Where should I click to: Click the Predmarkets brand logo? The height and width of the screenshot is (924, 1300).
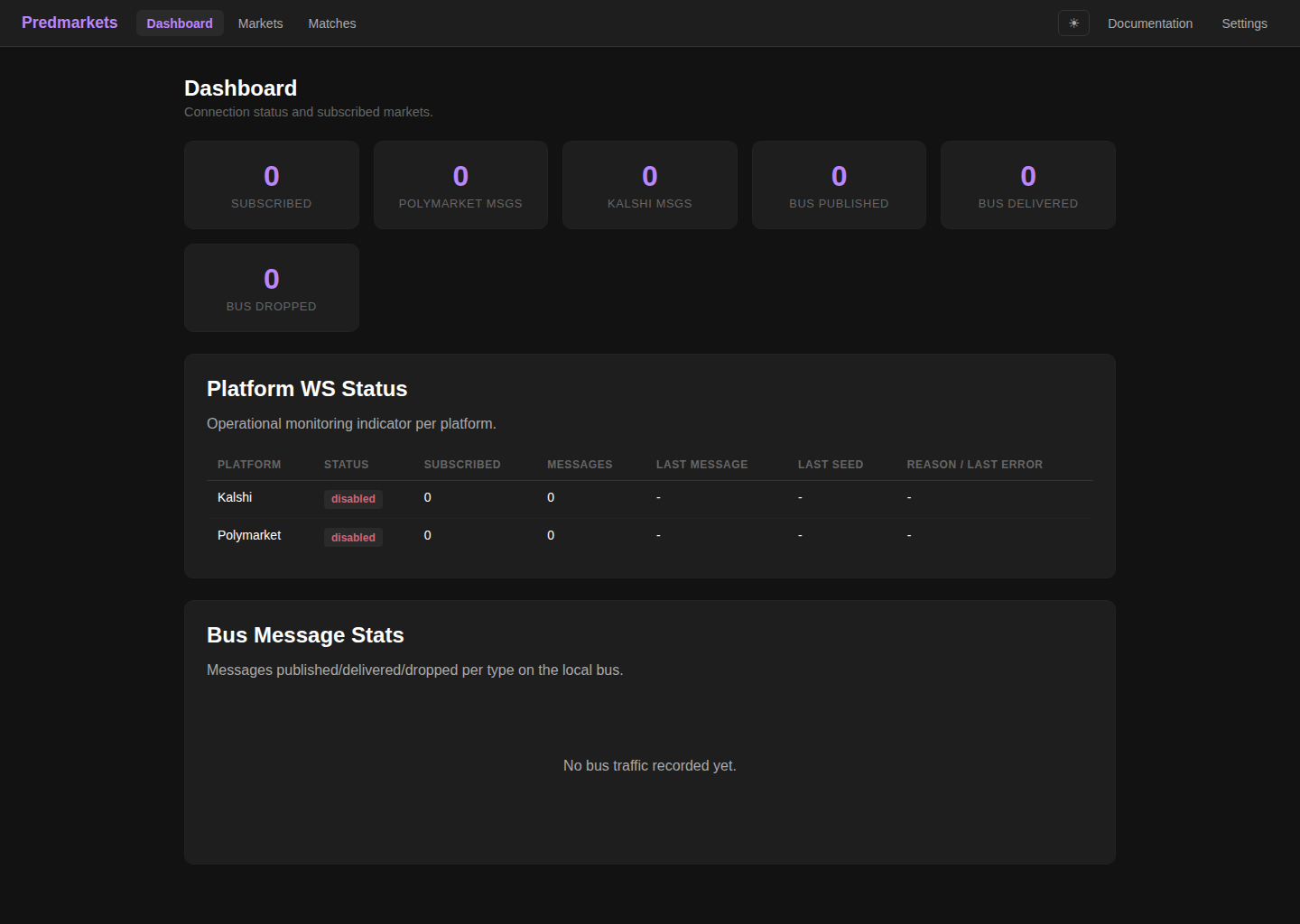point(69,23)
